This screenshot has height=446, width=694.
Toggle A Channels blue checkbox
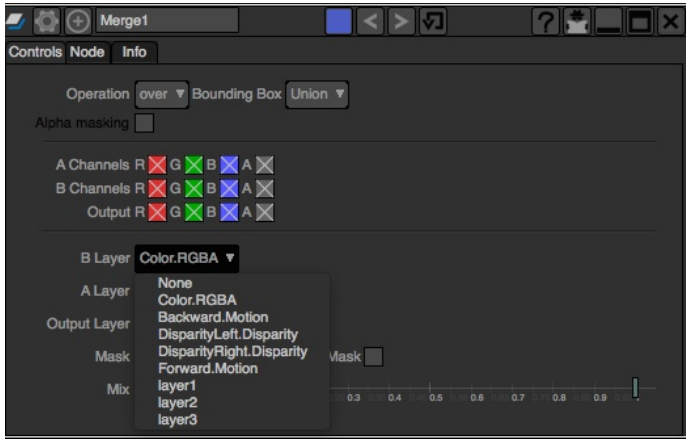229,165
